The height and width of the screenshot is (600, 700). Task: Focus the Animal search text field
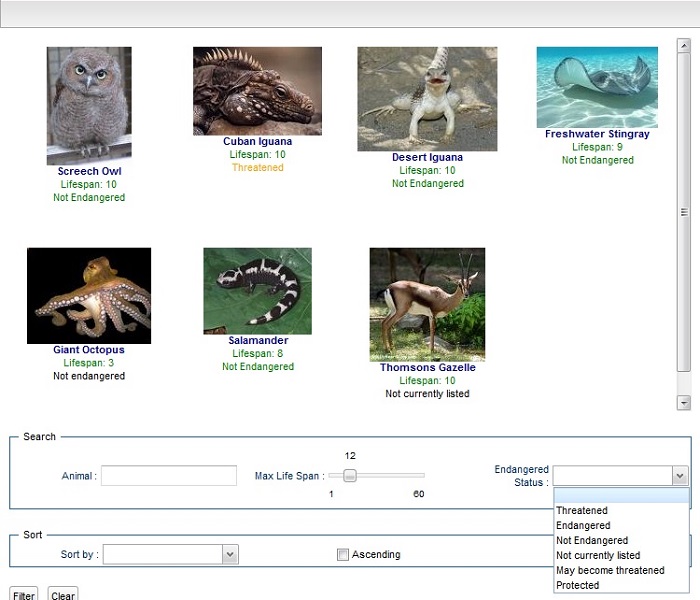169,476
